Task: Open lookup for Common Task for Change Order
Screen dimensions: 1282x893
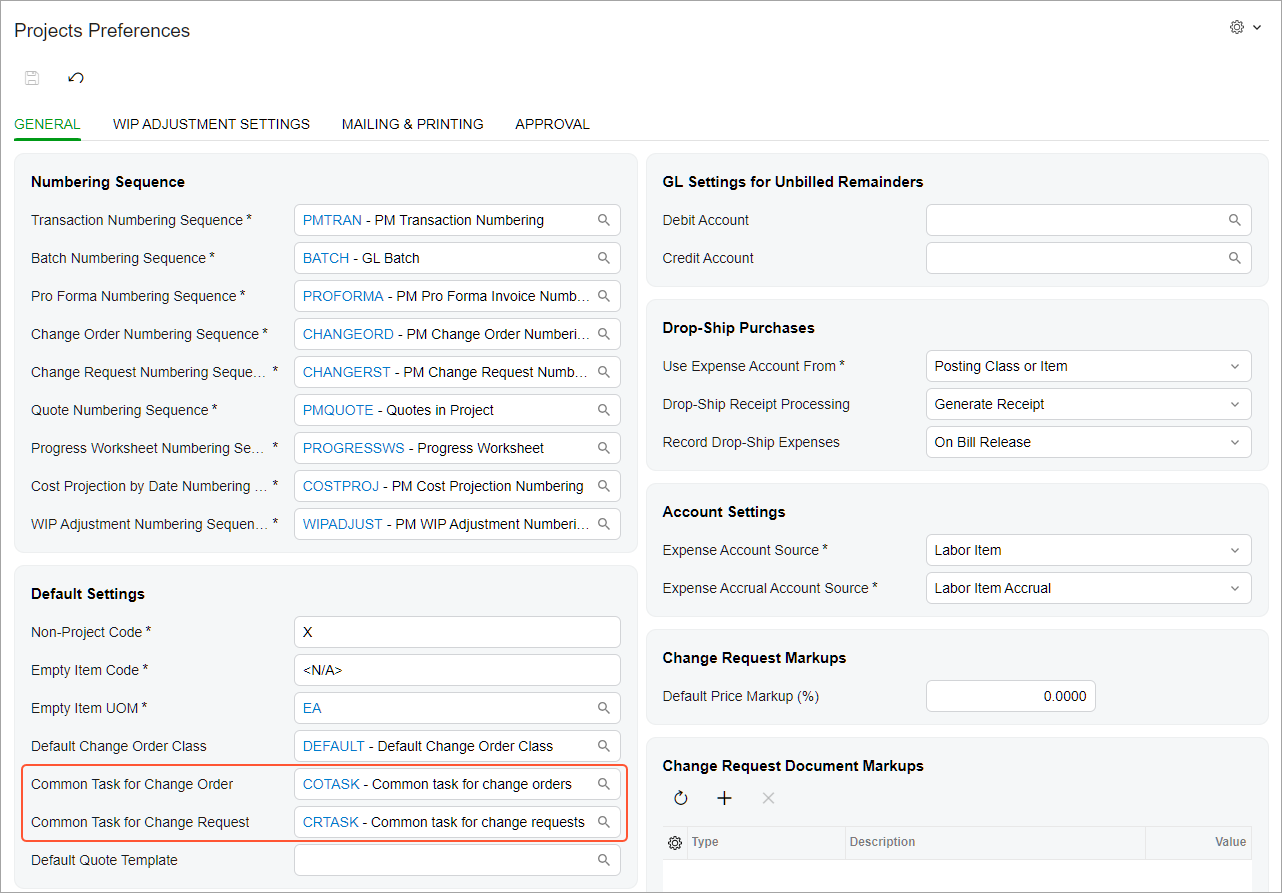Action: (x=604, y=784)
